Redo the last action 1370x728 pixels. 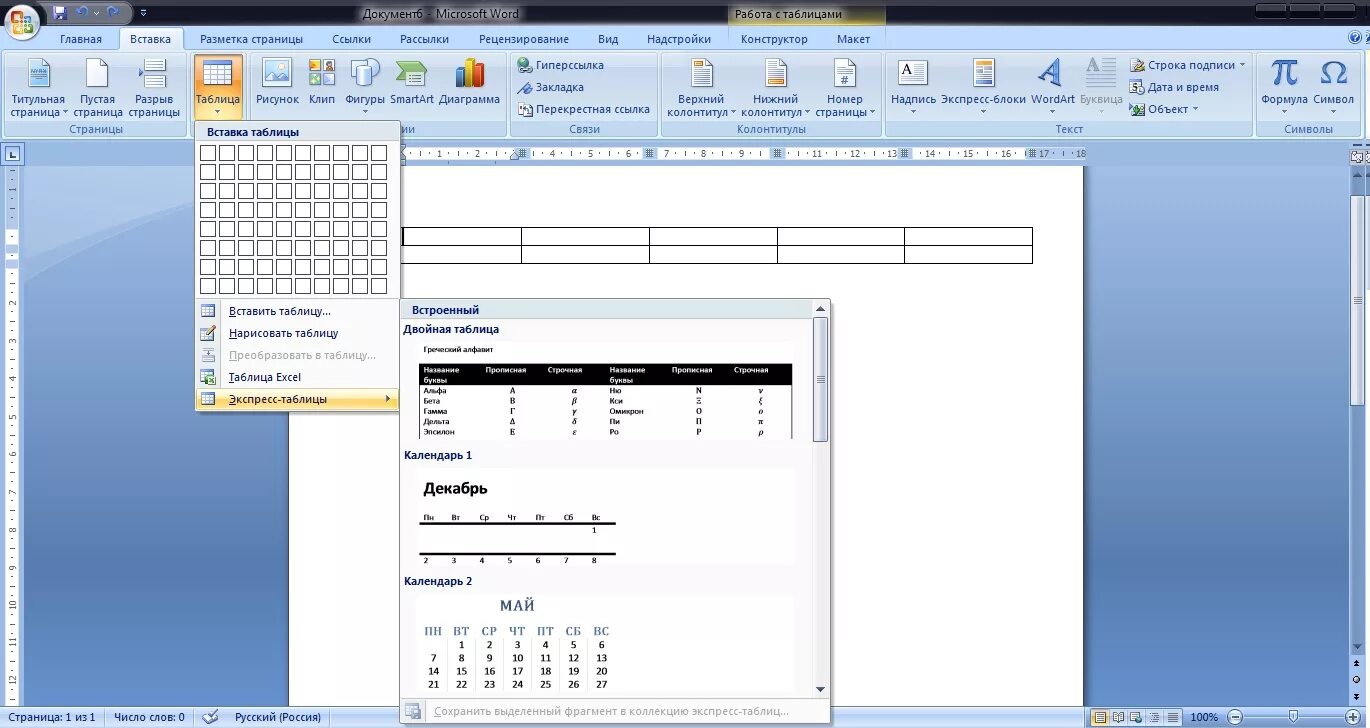tap(114, 13)
